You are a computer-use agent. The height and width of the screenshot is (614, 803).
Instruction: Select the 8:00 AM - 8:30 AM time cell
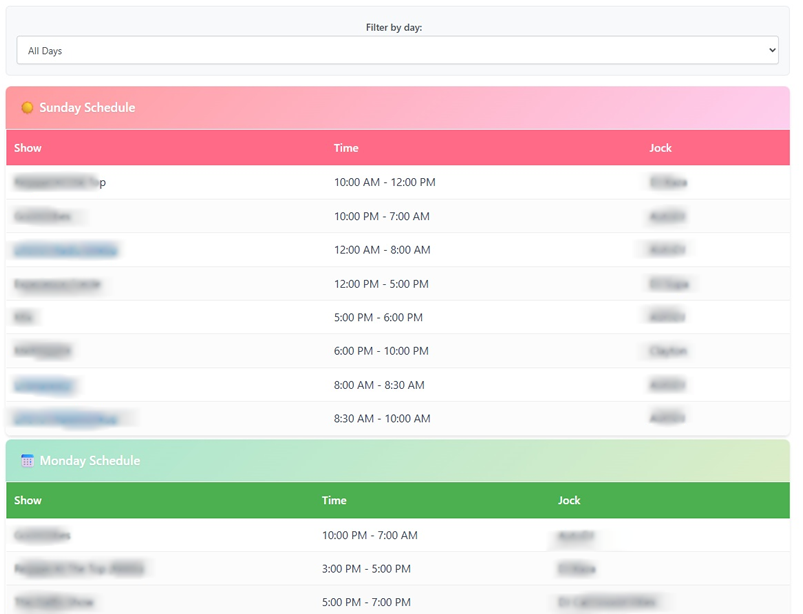(x=379, y=385)
